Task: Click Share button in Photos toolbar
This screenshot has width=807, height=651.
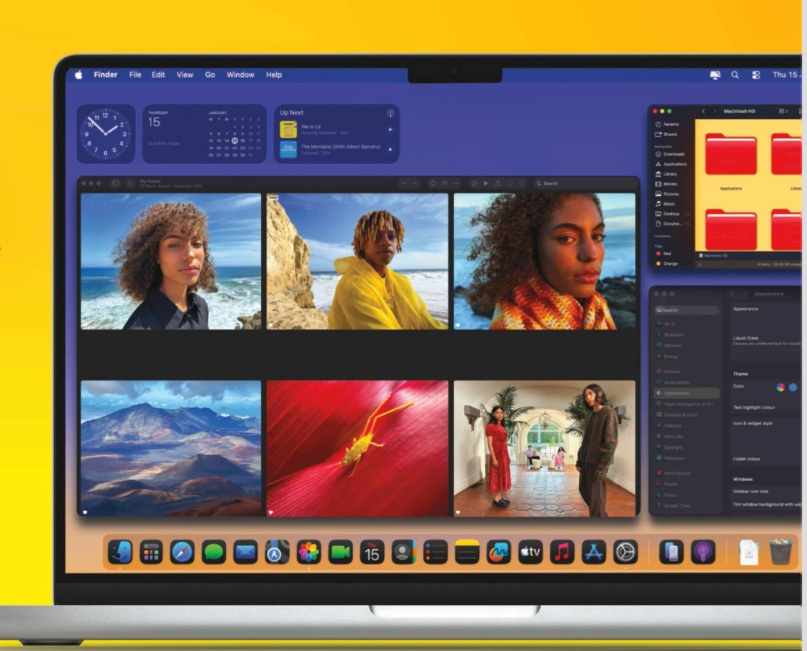Action: (x=498, y=183)
